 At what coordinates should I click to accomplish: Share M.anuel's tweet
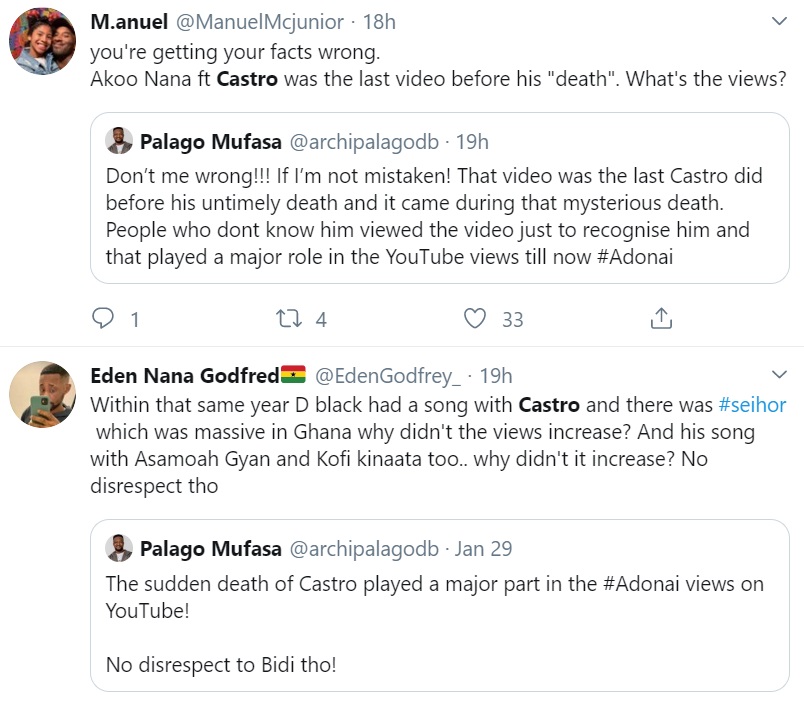(x=661, y=319)
